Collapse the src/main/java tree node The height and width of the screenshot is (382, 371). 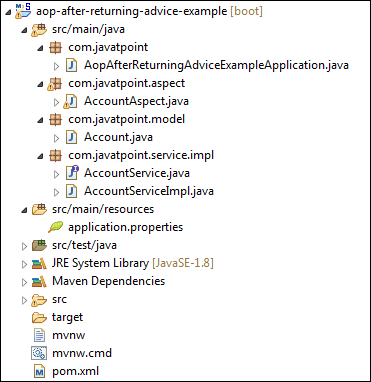coord(24,30)
